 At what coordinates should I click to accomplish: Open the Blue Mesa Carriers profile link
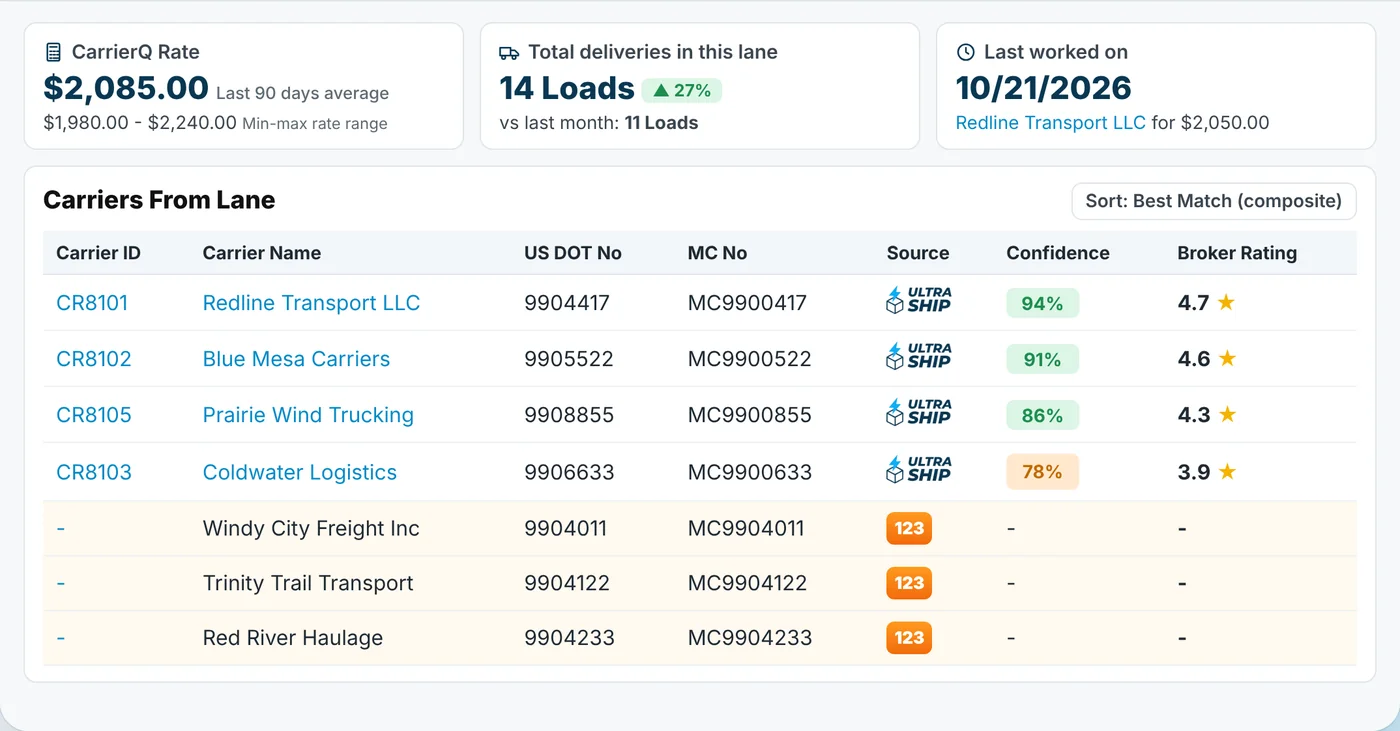(x=296, y=359)
